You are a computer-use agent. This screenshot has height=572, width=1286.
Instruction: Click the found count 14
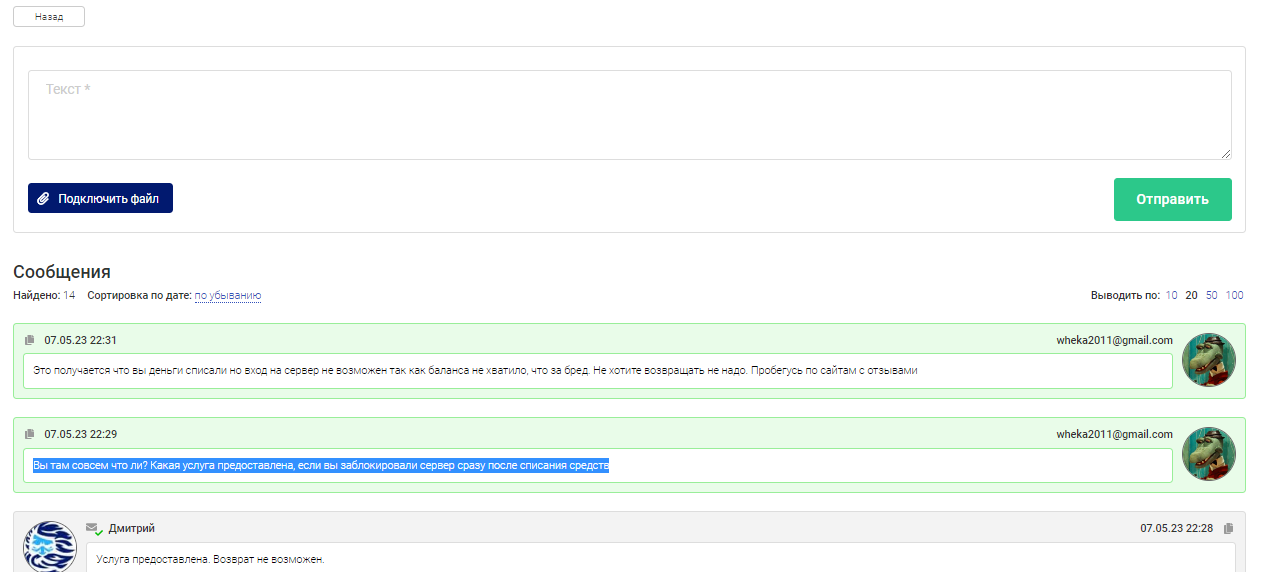pos(69,296)
